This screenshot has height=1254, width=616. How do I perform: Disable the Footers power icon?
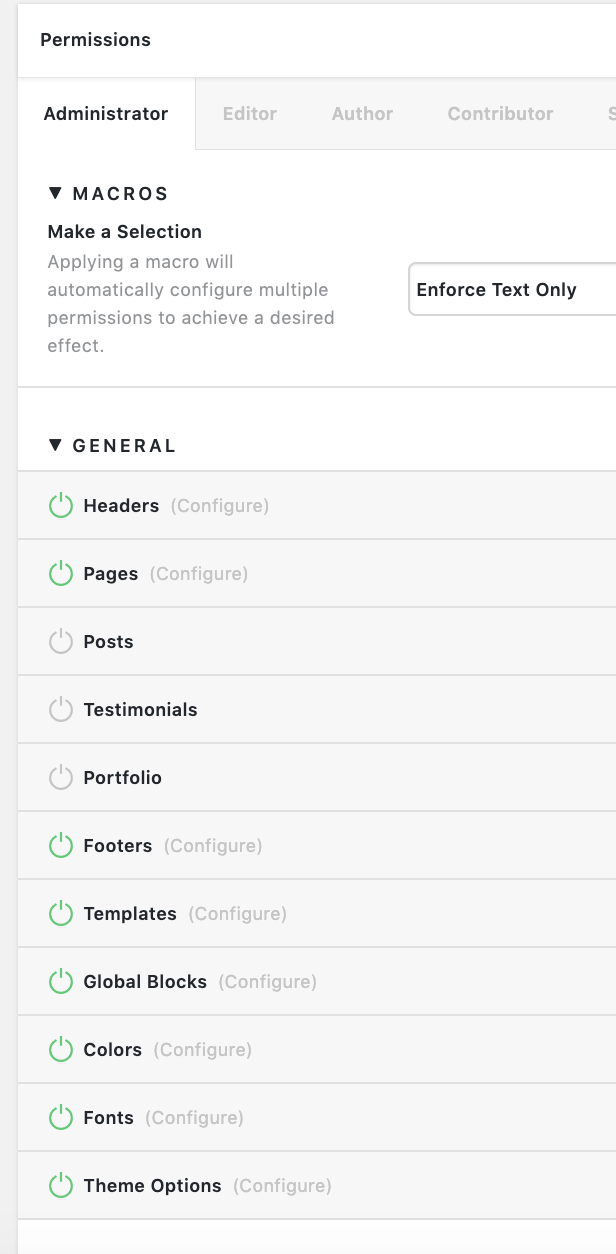pyautogui.click(x=61, y=846)
